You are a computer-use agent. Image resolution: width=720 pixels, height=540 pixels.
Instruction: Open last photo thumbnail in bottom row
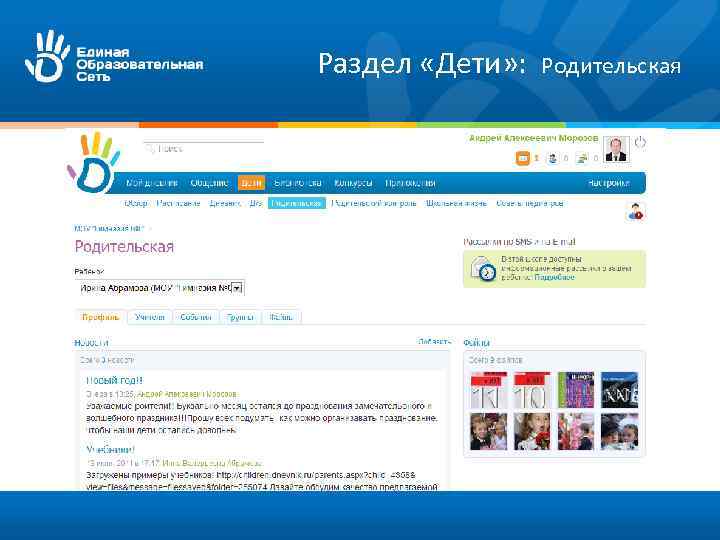pos(619,431)
